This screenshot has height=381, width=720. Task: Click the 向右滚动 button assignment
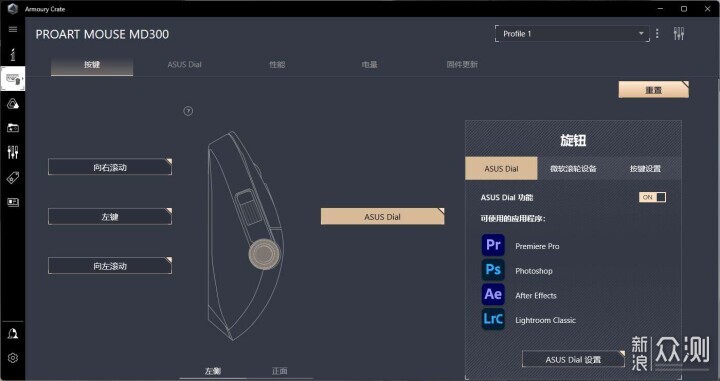click(110, 167)
